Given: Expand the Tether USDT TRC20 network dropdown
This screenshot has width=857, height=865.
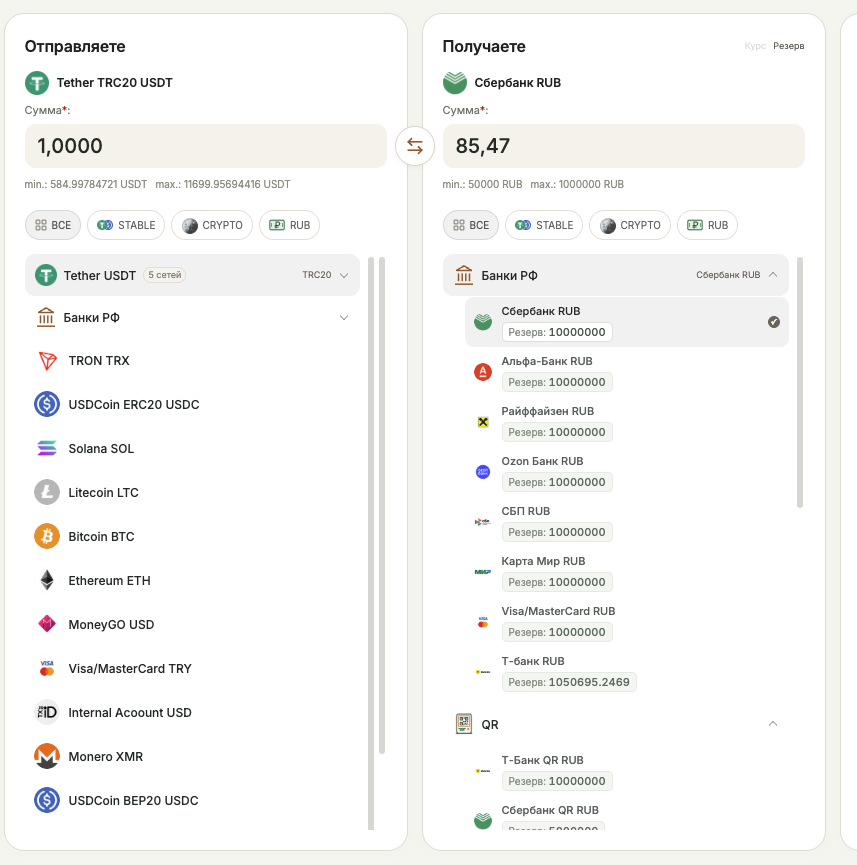Looking at the screenshot, I should 326,275.
